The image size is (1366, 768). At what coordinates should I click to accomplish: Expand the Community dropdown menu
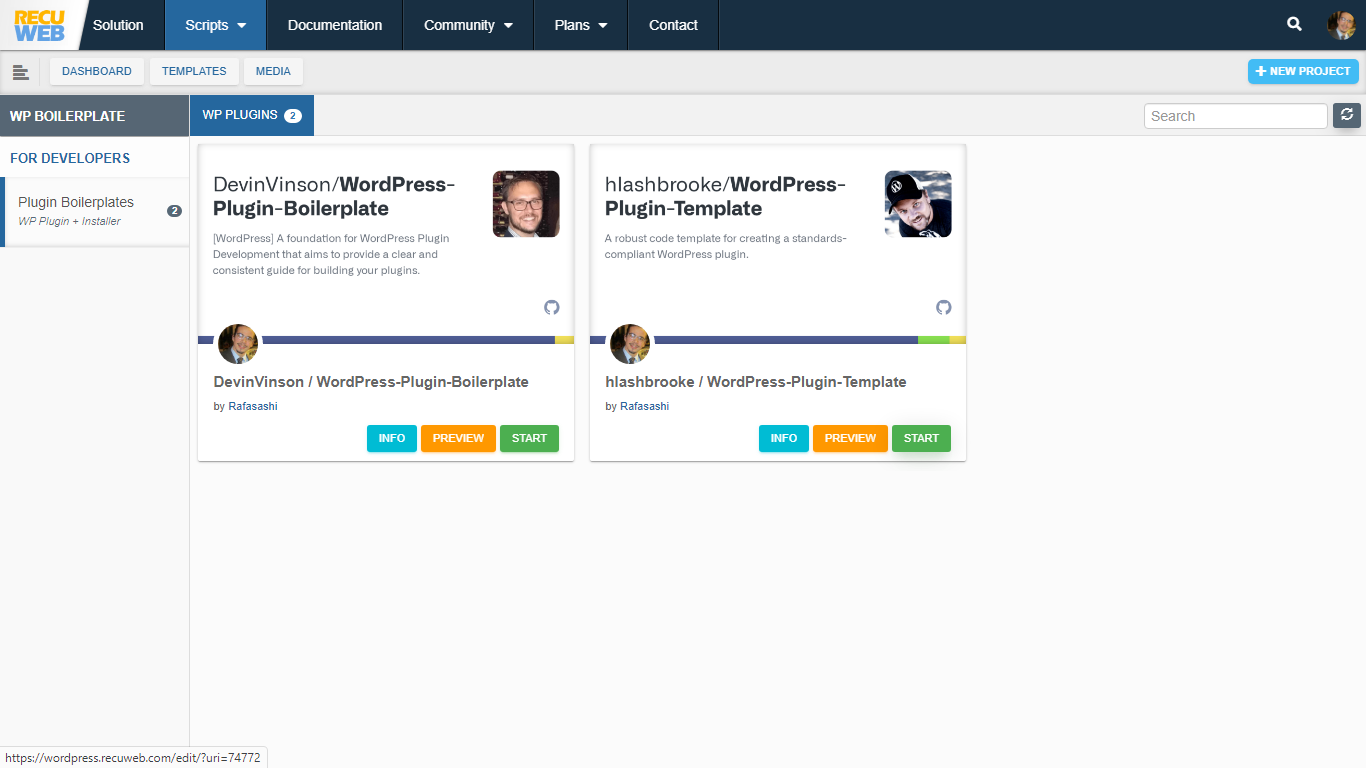[468, 25]
